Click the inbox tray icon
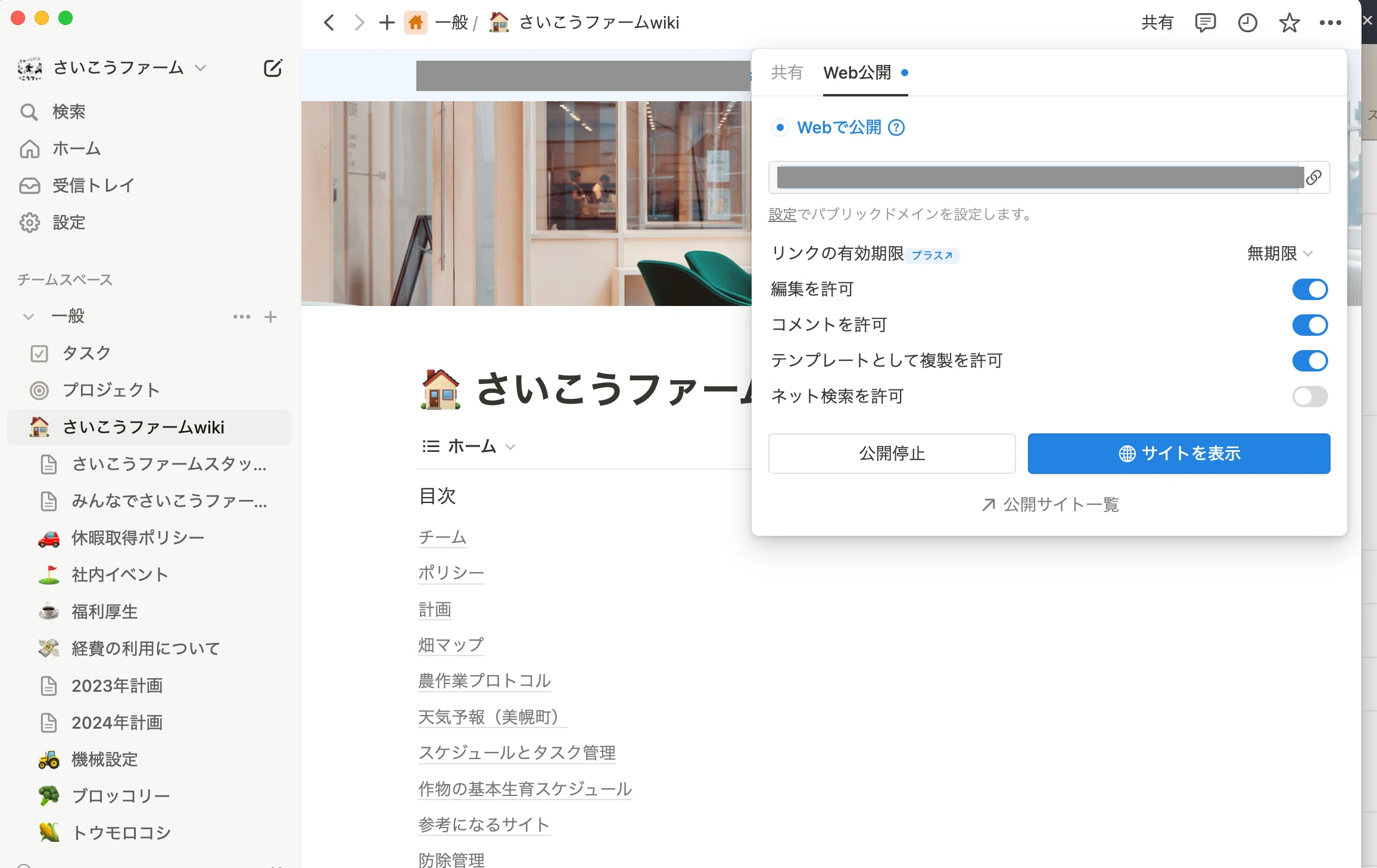 [x=29, y=186]
